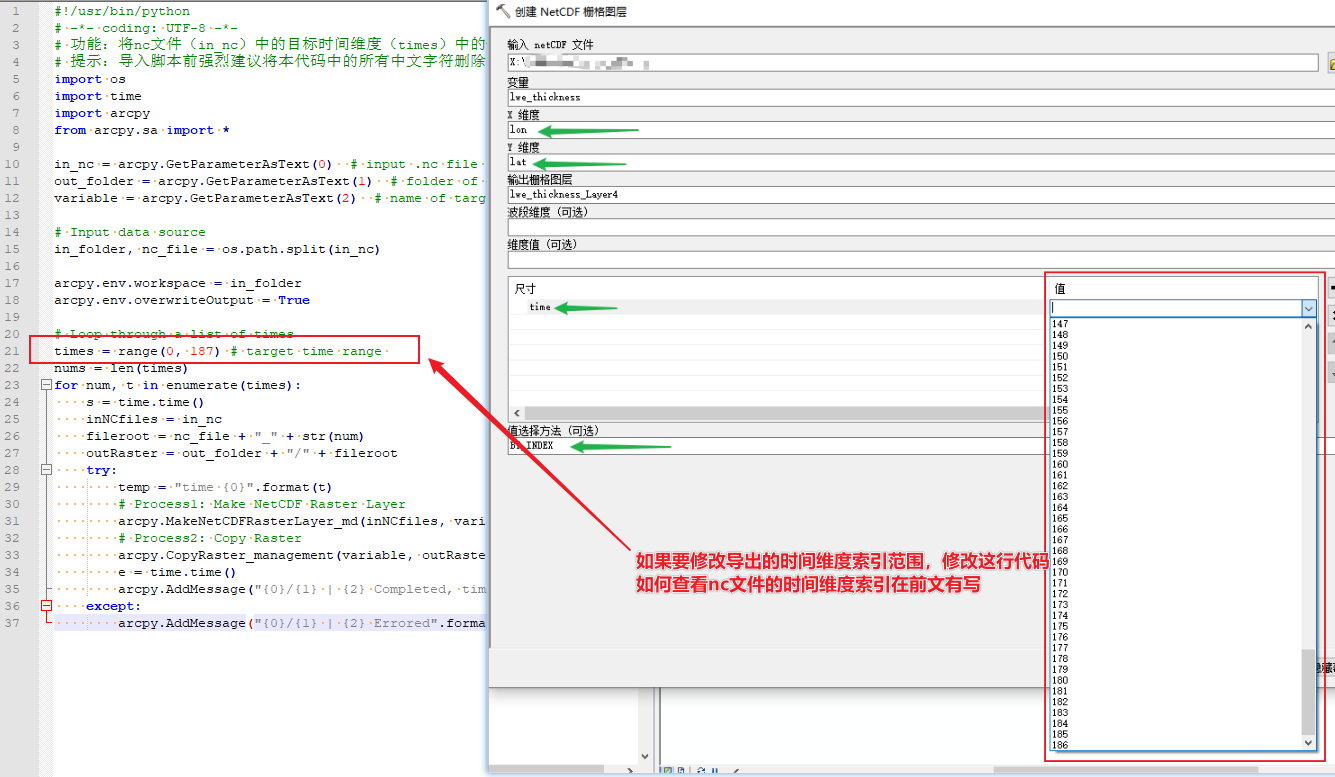Click the 尺寸 column header
The height and width of the screenshot is (777, 1335).
(526, 288)
